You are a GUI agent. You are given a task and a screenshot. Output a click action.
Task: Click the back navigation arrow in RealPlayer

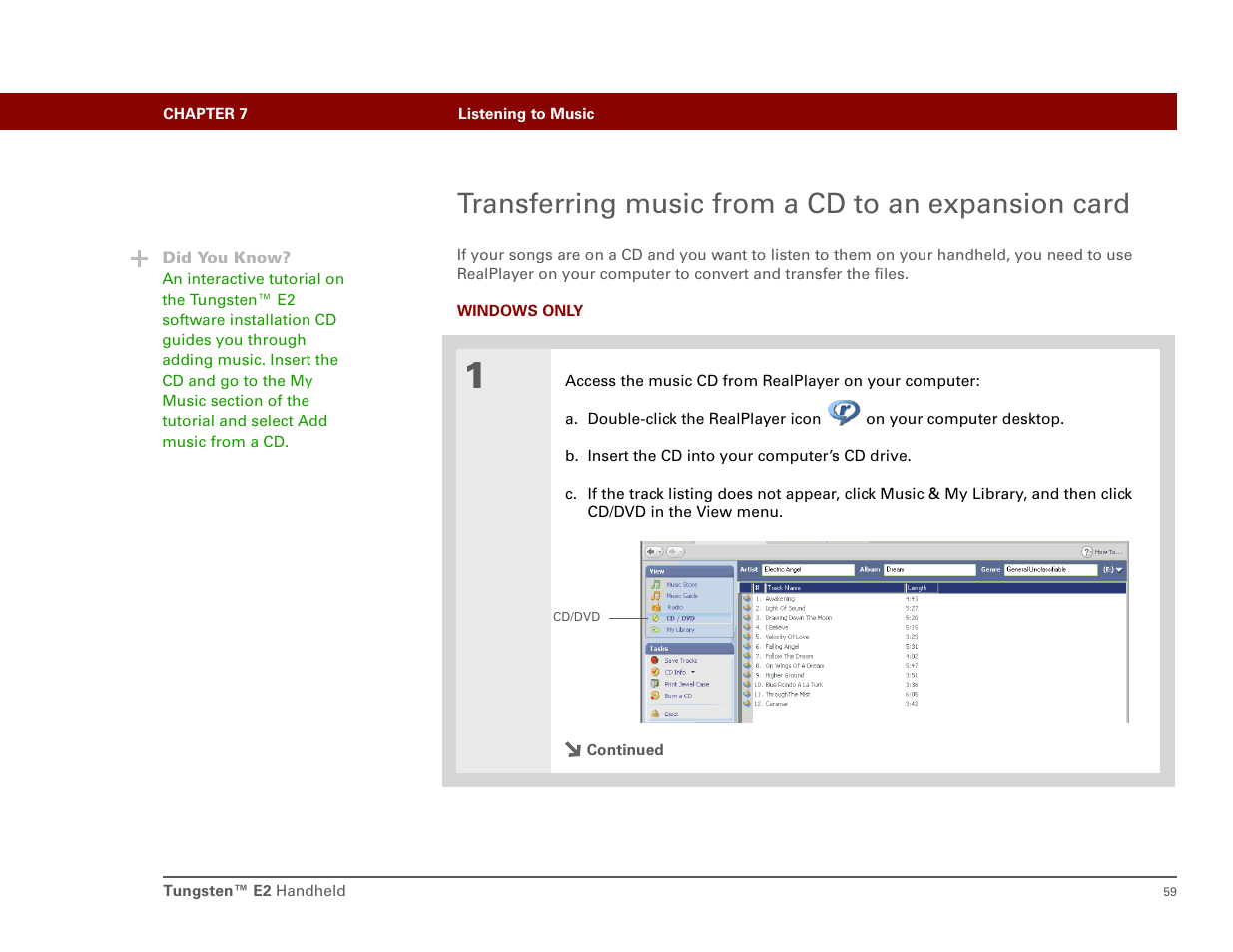(650, 551)
